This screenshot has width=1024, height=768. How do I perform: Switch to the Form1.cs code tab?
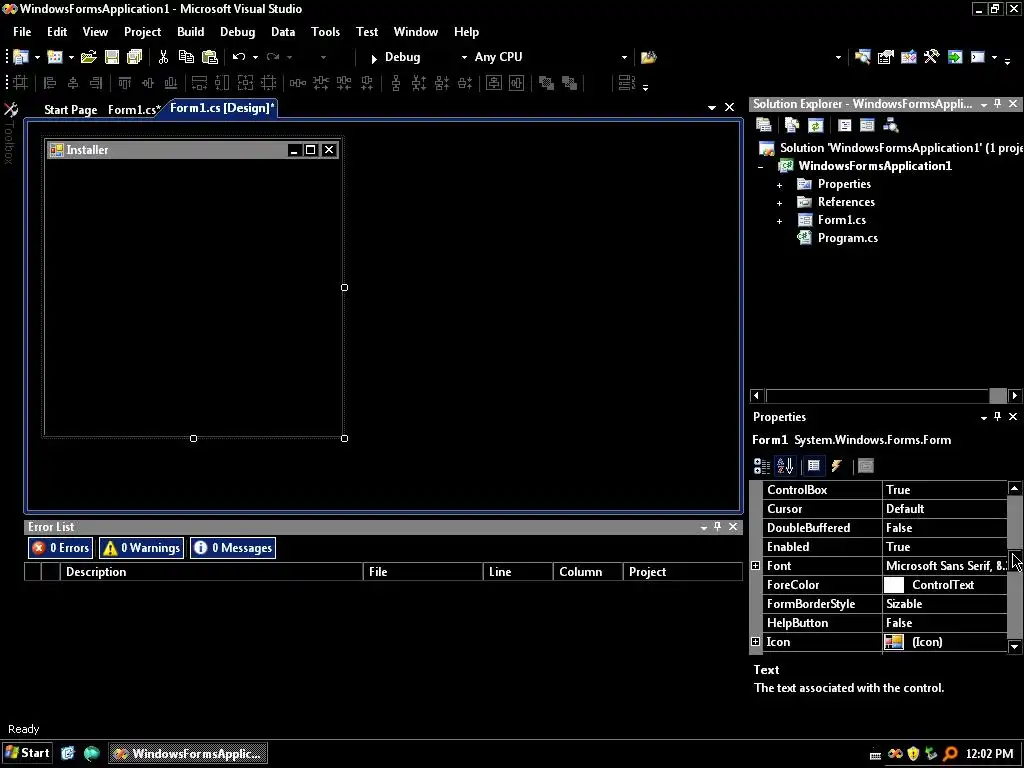tap(133, 110)
